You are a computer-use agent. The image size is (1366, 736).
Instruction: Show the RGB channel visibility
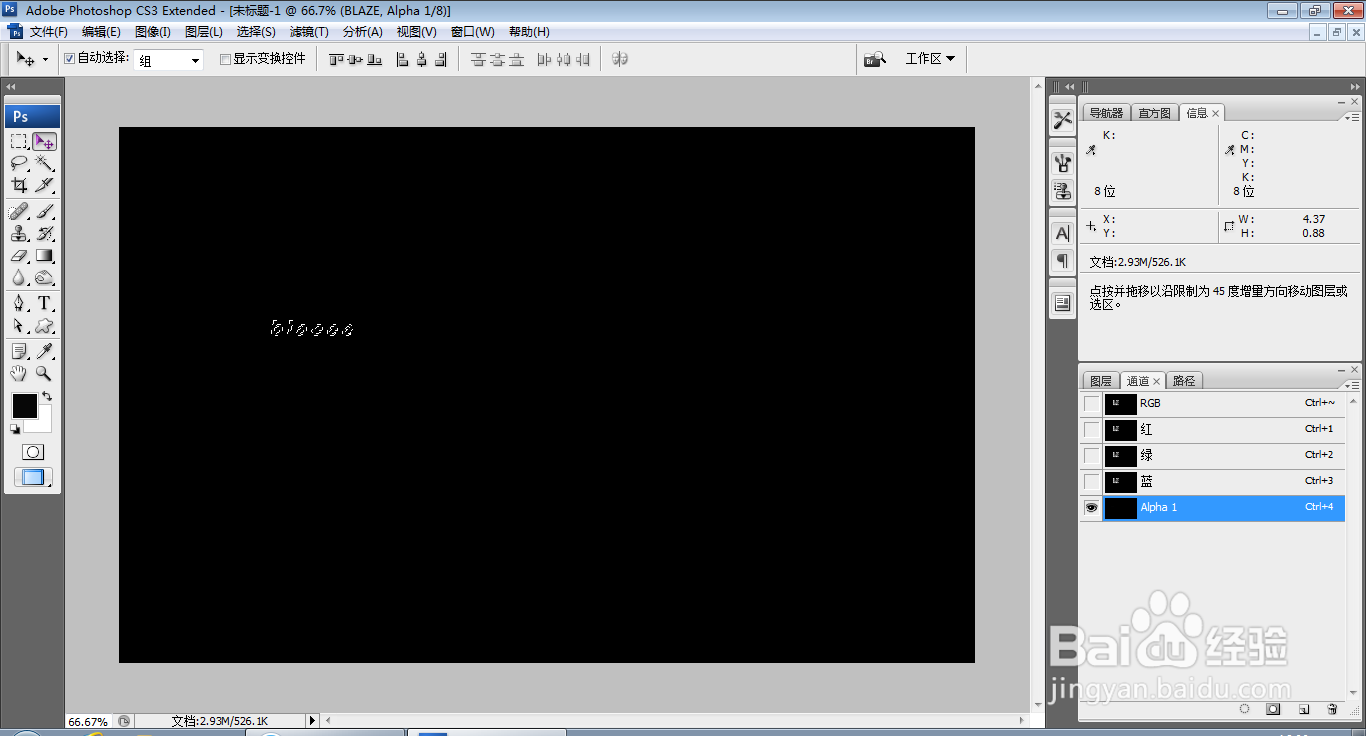1091,403
